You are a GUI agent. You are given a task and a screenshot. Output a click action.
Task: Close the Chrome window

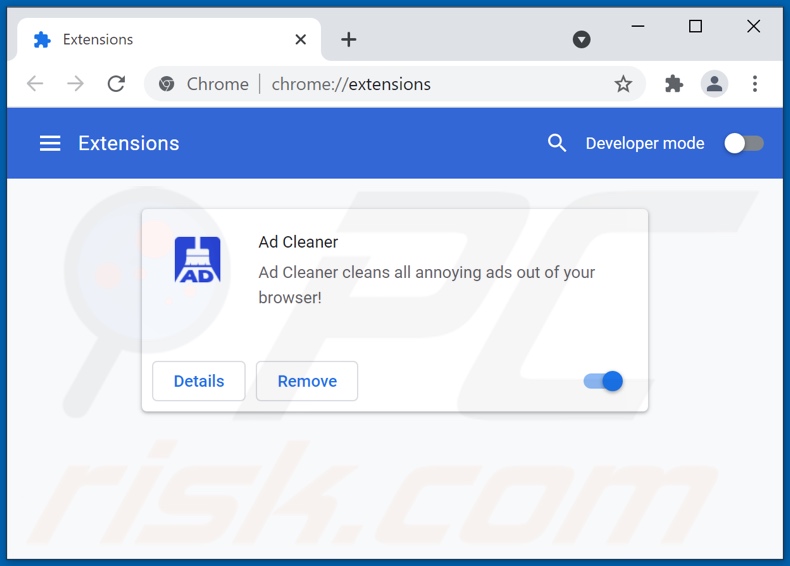tap(753, 26)
